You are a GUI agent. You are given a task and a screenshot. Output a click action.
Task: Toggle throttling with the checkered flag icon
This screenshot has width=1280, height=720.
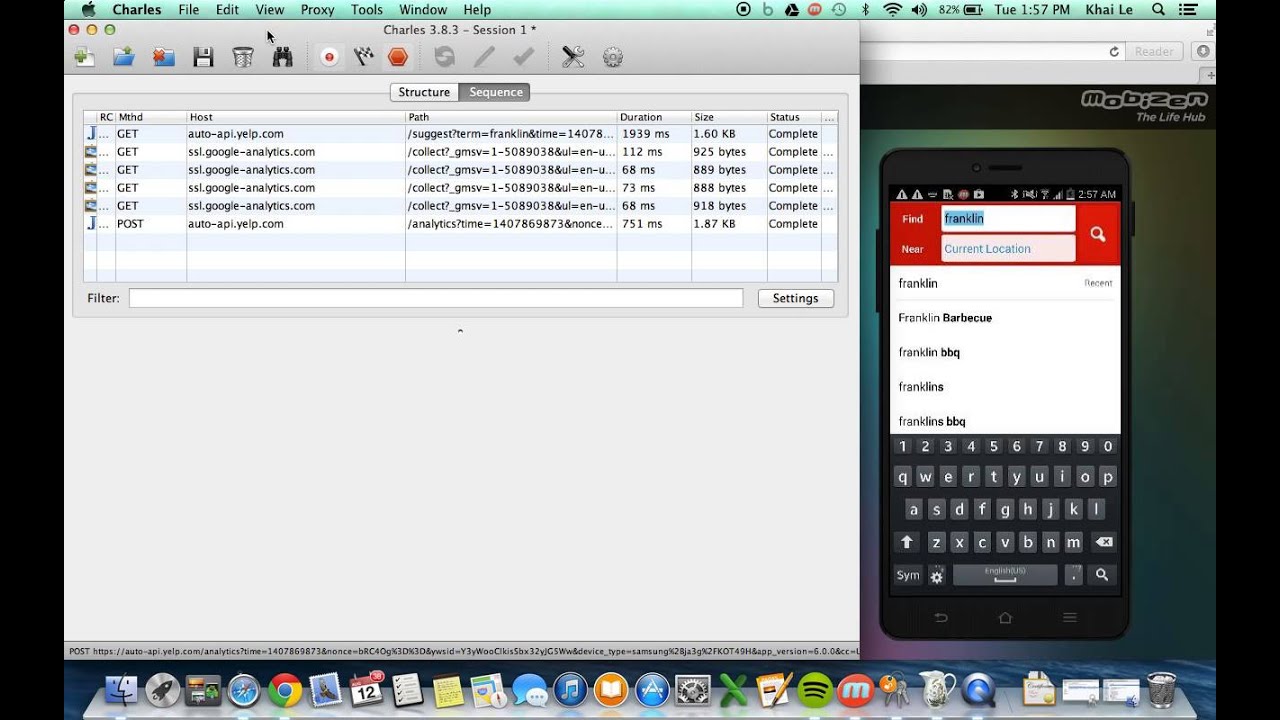pos(364,57)
